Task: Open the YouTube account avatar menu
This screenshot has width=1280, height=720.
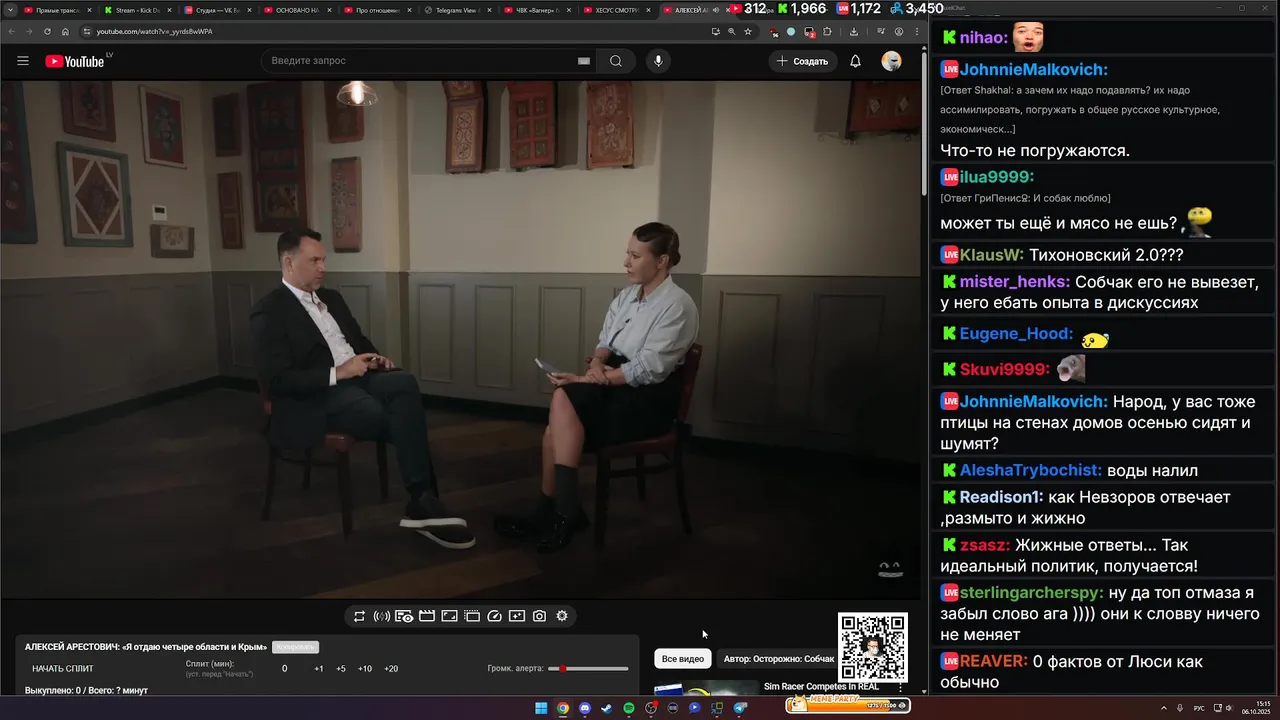Action: pos(891,61)
